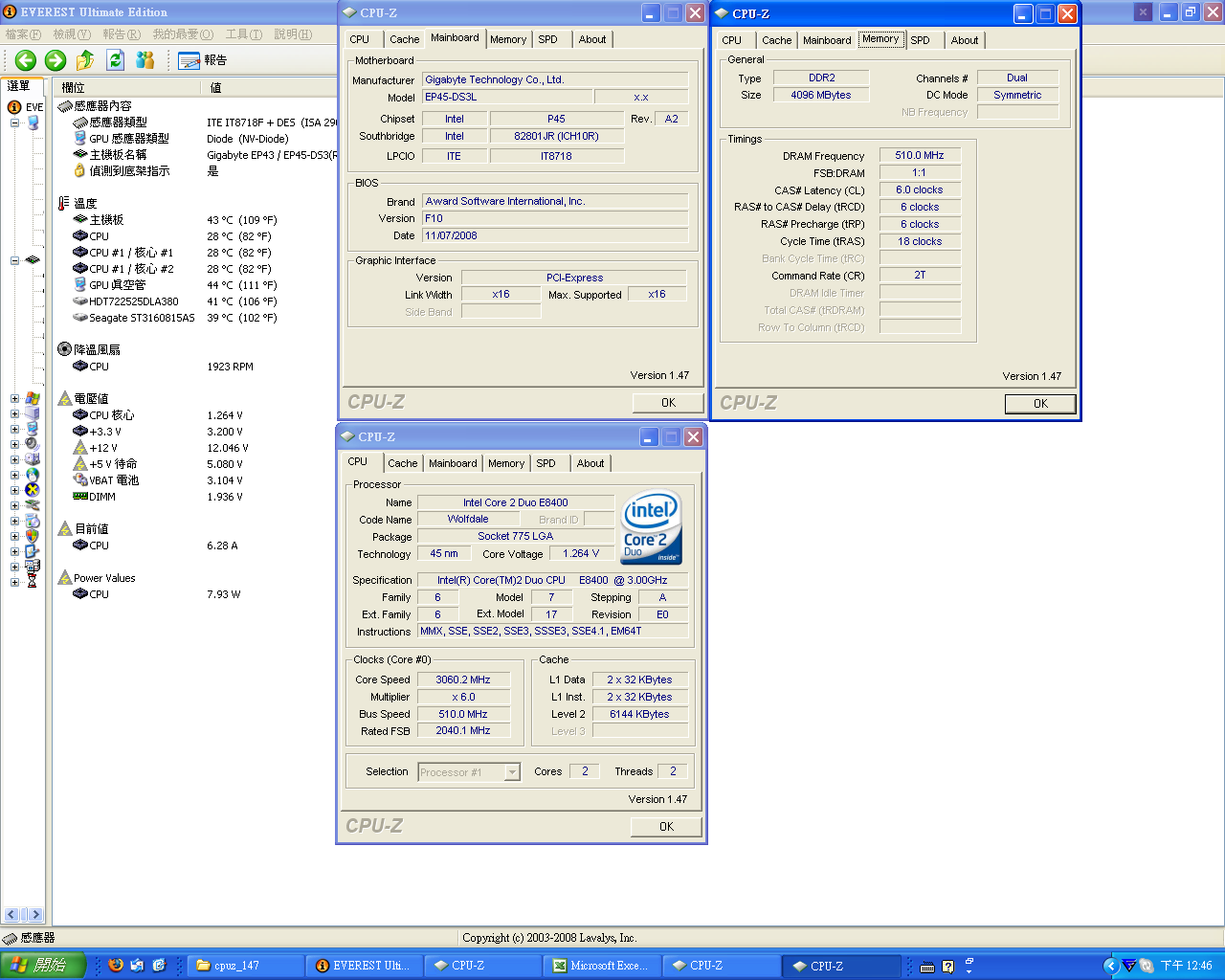This screenshot has width=1225, height=980.
Task: Select the motherboard chip tree icon
Action: pos(33,260)
